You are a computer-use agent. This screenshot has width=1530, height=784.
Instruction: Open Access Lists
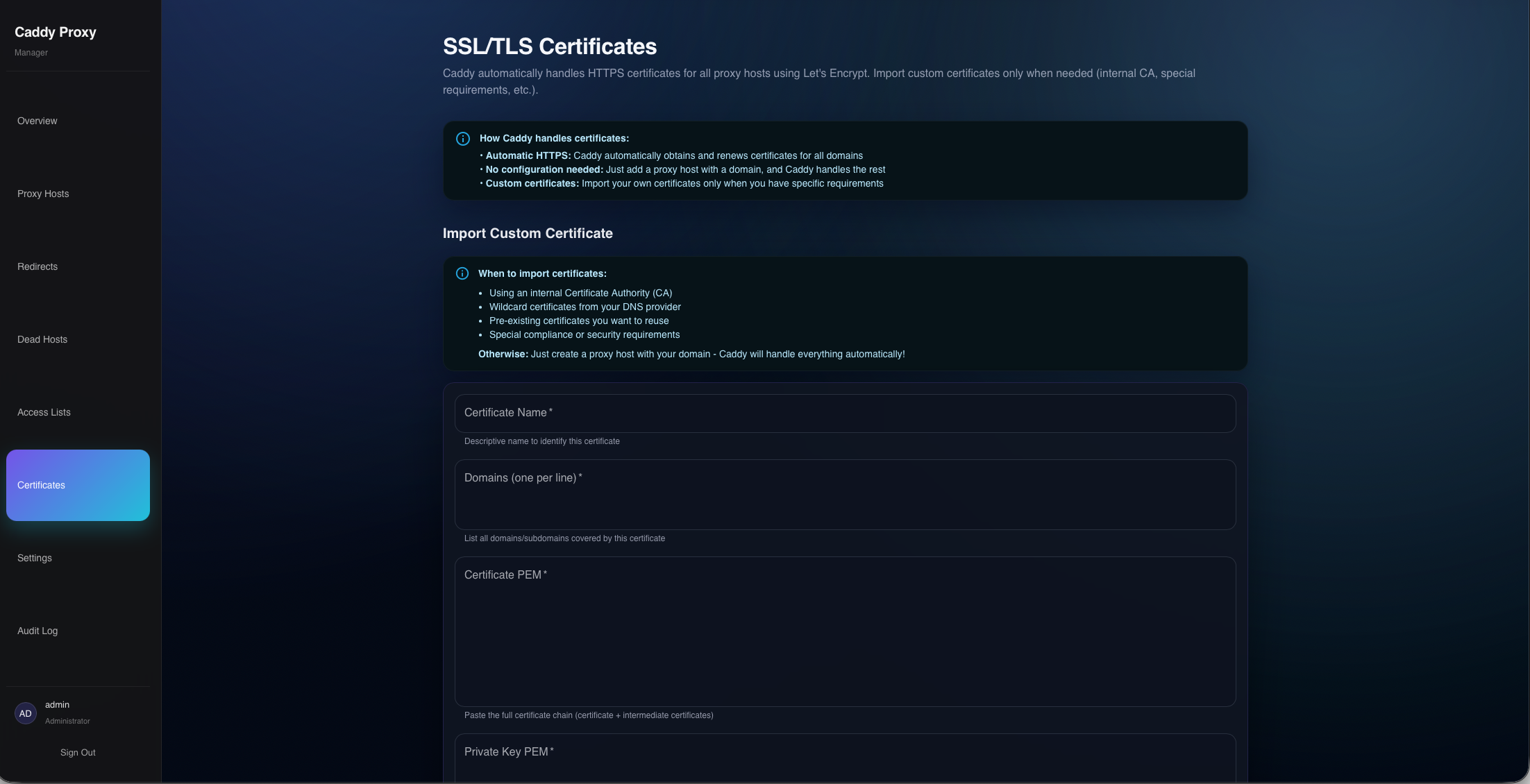tap(44, 412)
